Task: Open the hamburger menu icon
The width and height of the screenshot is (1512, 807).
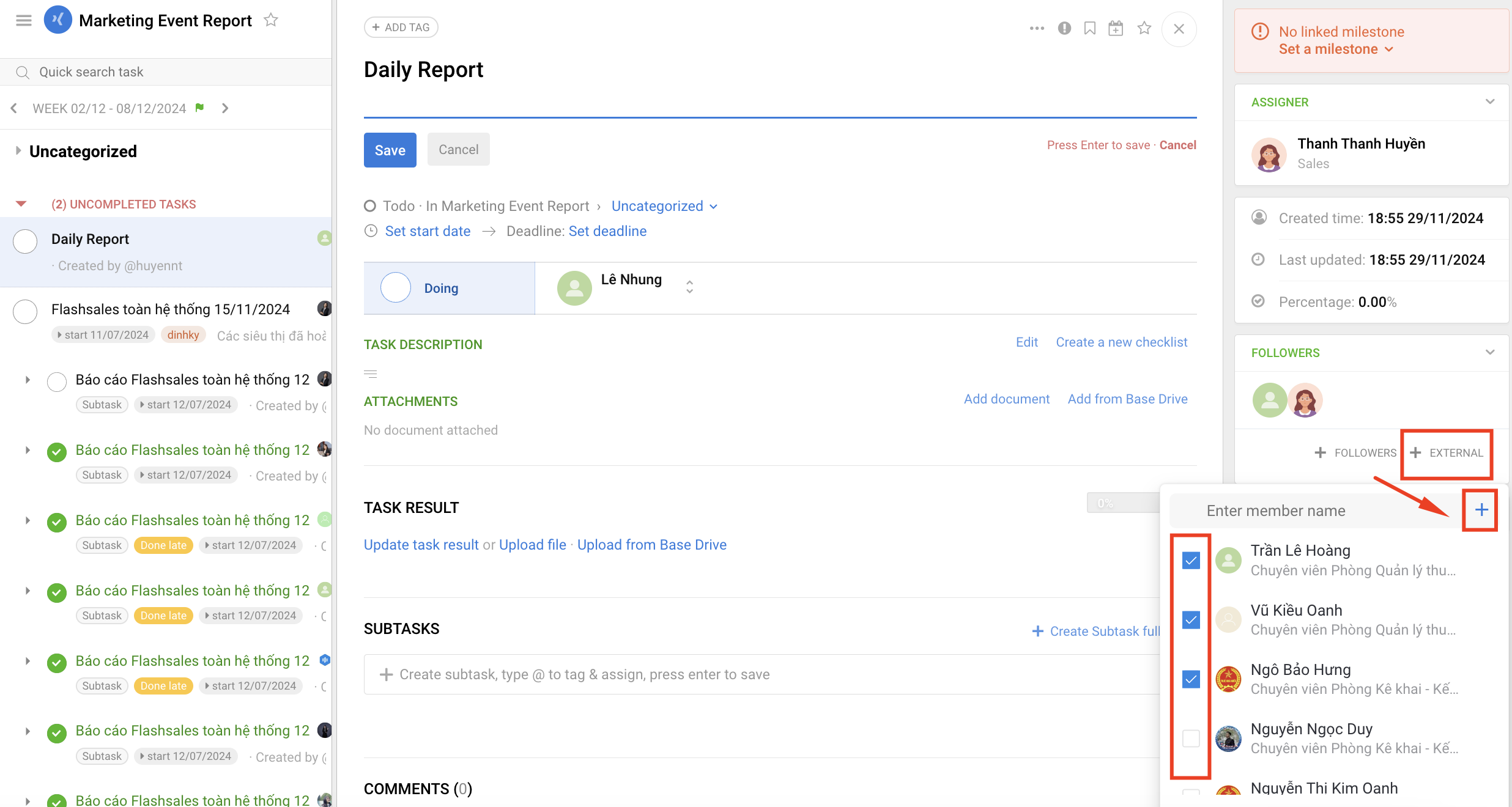Action: point(24,21)
